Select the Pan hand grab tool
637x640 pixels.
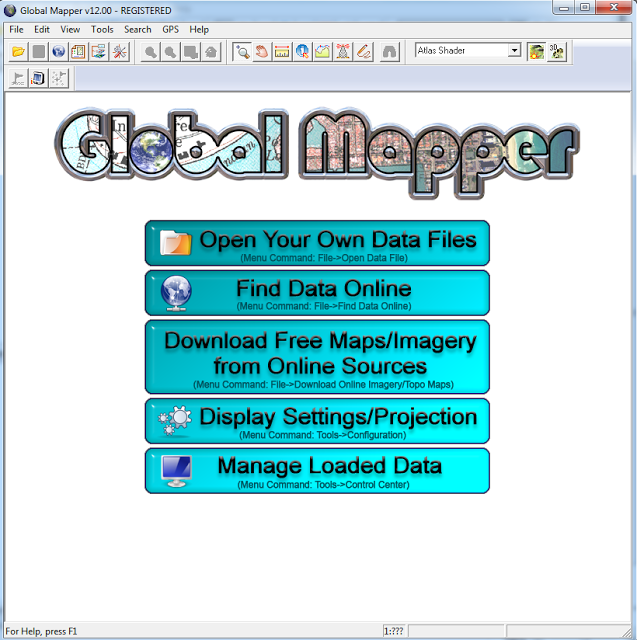pyautogui.click(x=262, y=52)
